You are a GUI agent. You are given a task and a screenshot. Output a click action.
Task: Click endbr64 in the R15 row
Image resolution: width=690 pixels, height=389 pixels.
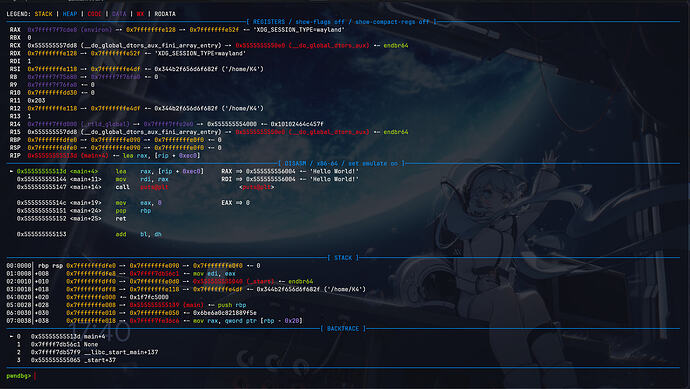tap(396, 132)
